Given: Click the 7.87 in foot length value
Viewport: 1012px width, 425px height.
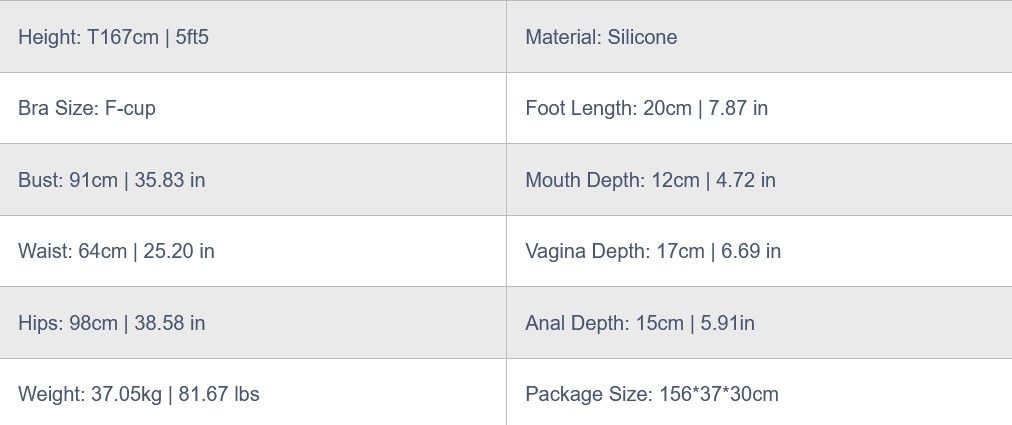Looking at the screenshot, I should click(738, 108).
